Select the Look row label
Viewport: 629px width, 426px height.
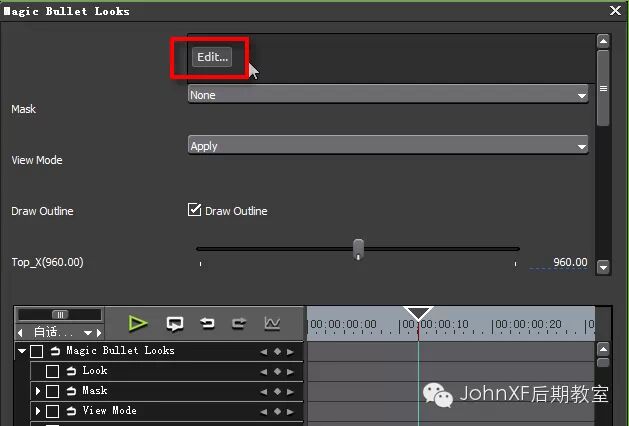point(95,370)
